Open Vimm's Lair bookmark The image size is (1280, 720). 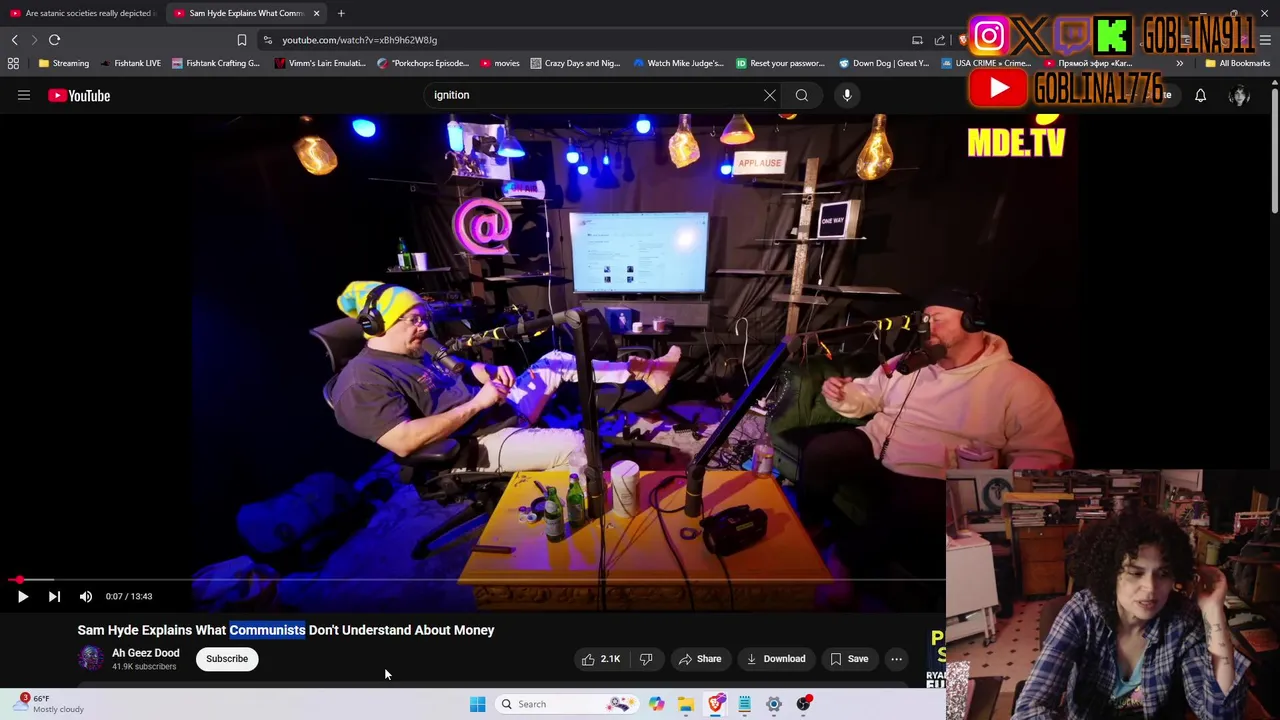tap(320, 63)
